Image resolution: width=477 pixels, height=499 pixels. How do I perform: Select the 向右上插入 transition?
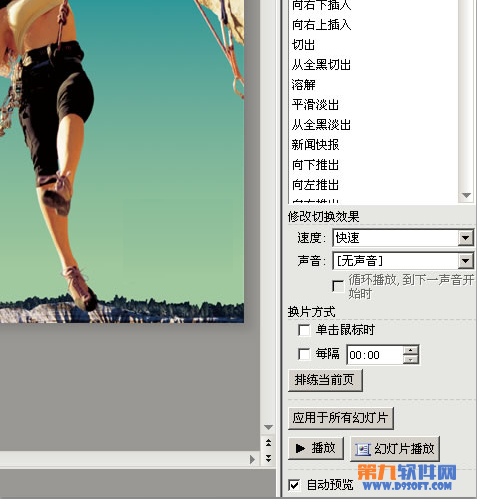point(321,25)
